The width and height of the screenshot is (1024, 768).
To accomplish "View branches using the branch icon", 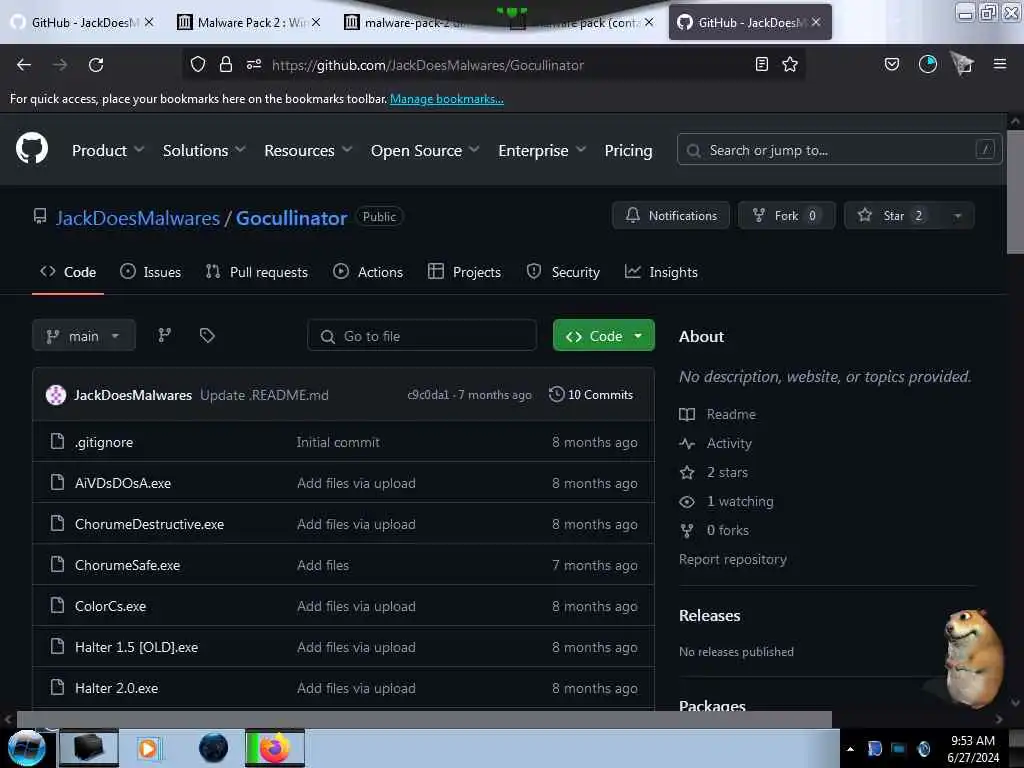I will [165, 335].
